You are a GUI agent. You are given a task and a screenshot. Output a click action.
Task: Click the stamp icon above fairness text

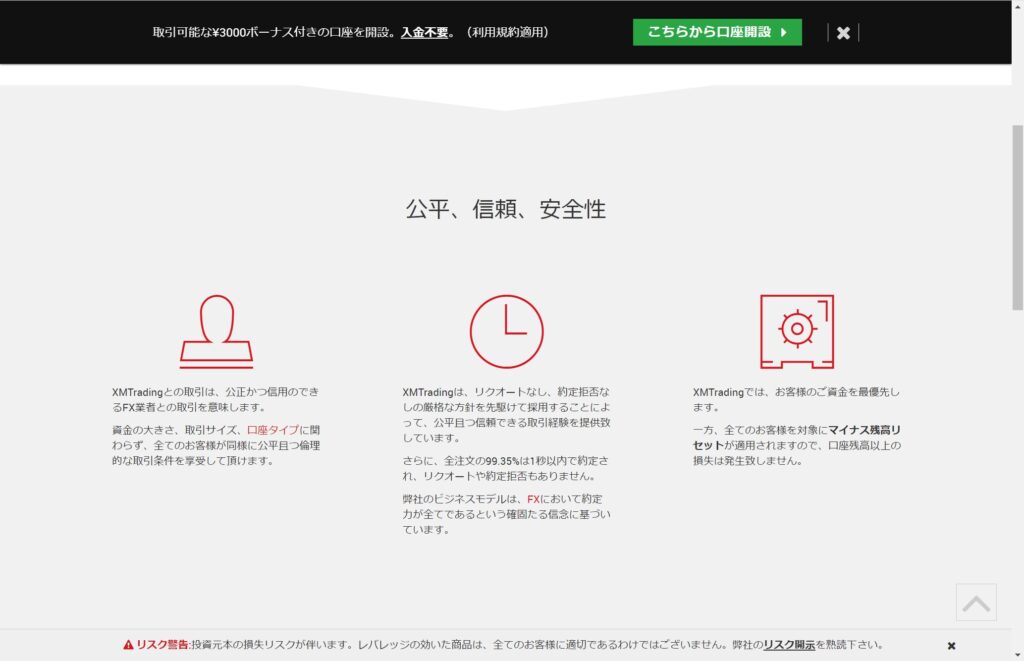click(x=216, y=331)
